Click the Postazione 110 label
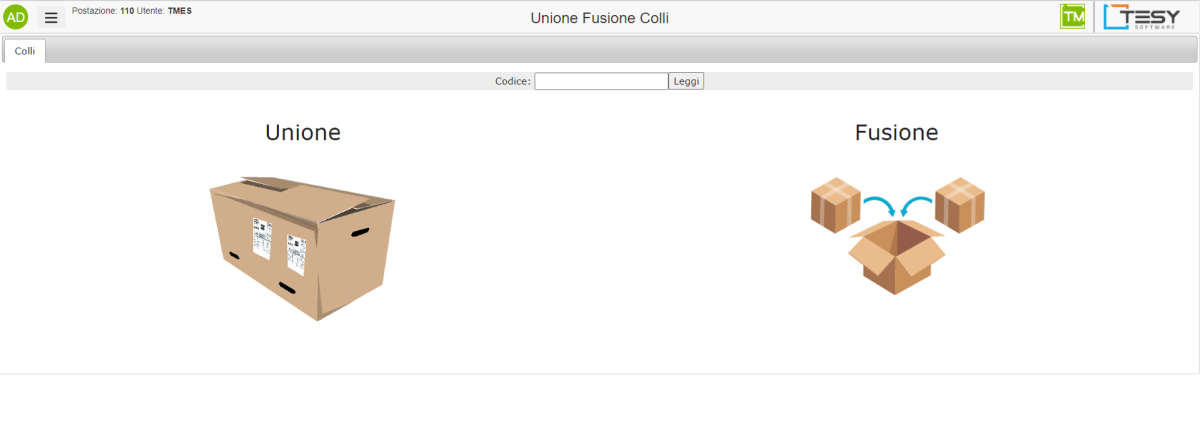 (103, 11)
